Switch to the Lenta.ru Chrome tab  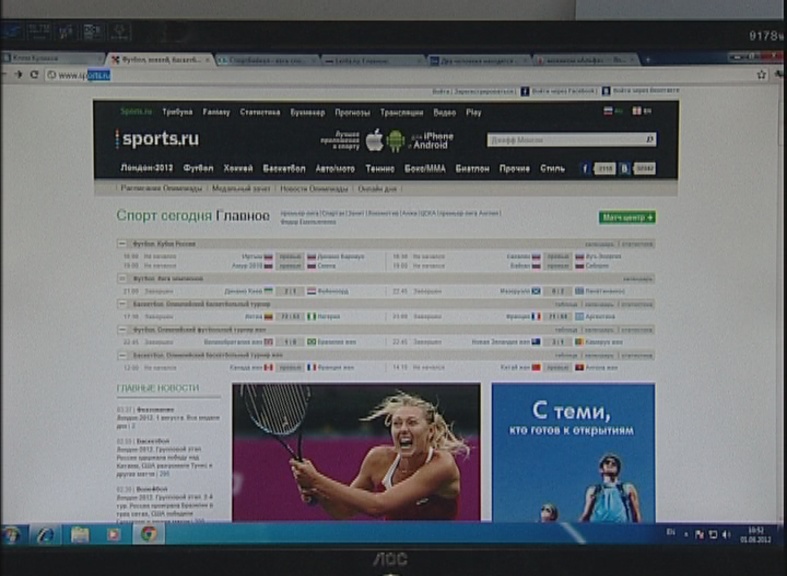tap(373, 61)
